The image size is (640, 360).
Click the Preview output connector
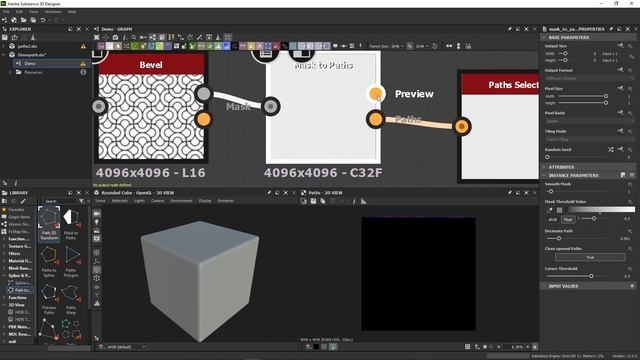click(x=375, y=94)
